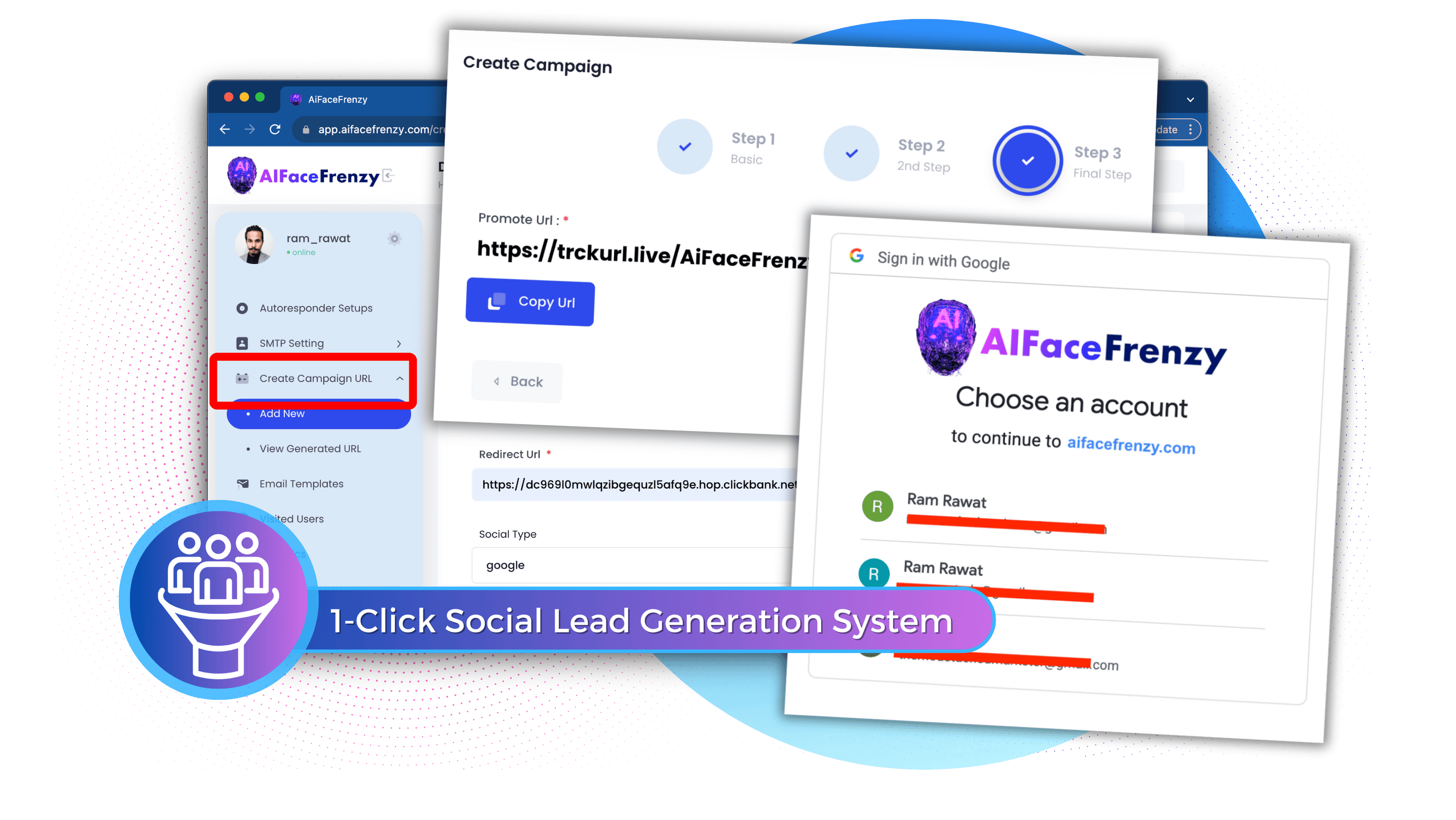Click the Copy Url button
This screenshot has height=820, width=1456.
[x=529, y=301]
